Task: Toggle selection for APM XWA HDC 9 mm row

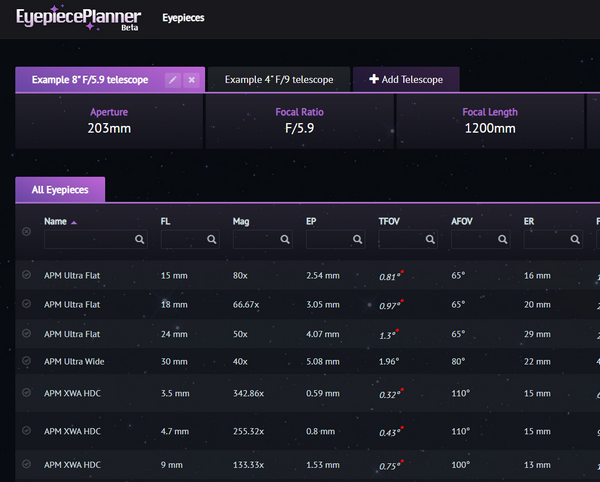Action: (x=26, y=464)
